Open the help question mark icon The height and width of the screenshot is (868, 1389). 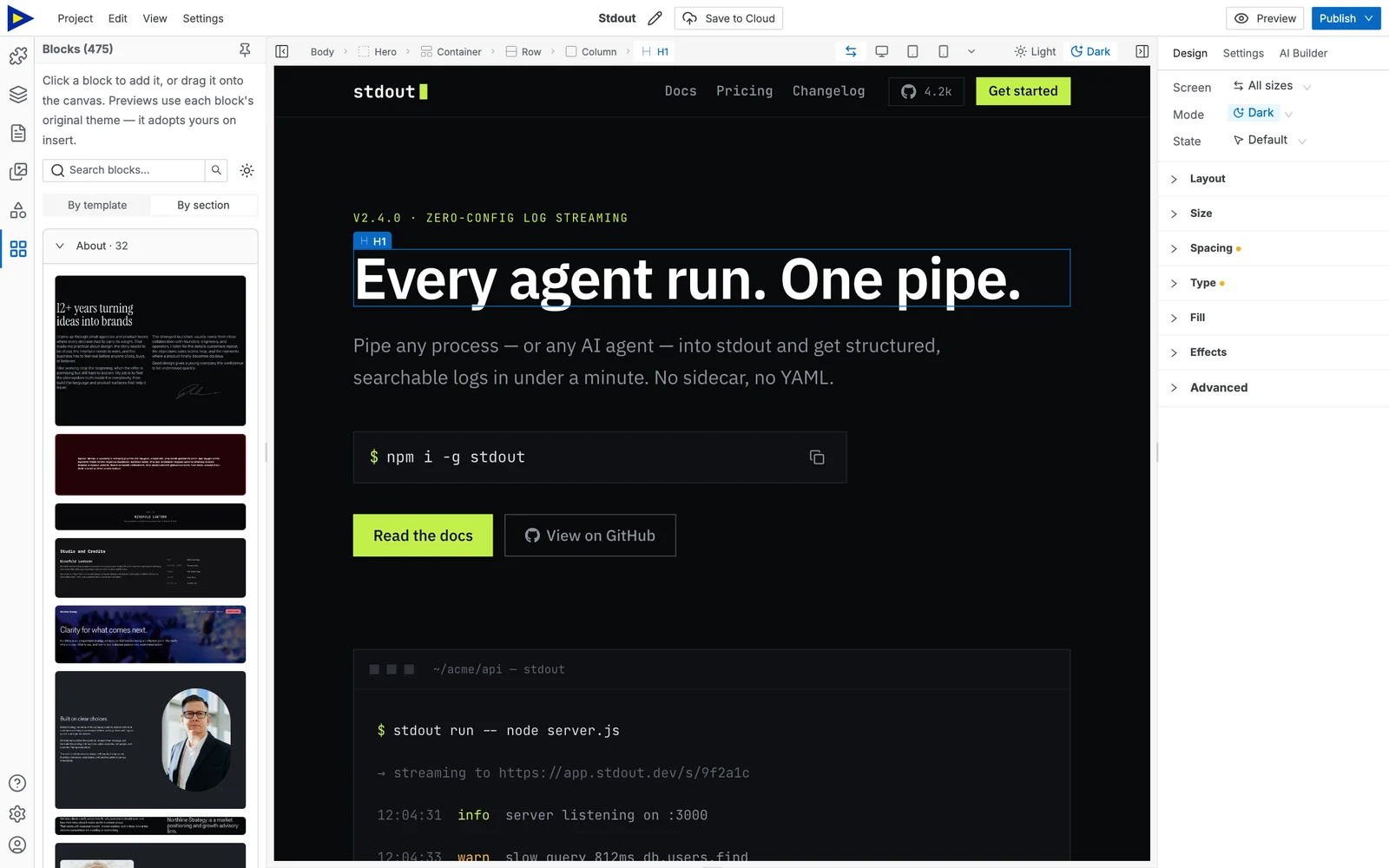click(x=17, y=783)
